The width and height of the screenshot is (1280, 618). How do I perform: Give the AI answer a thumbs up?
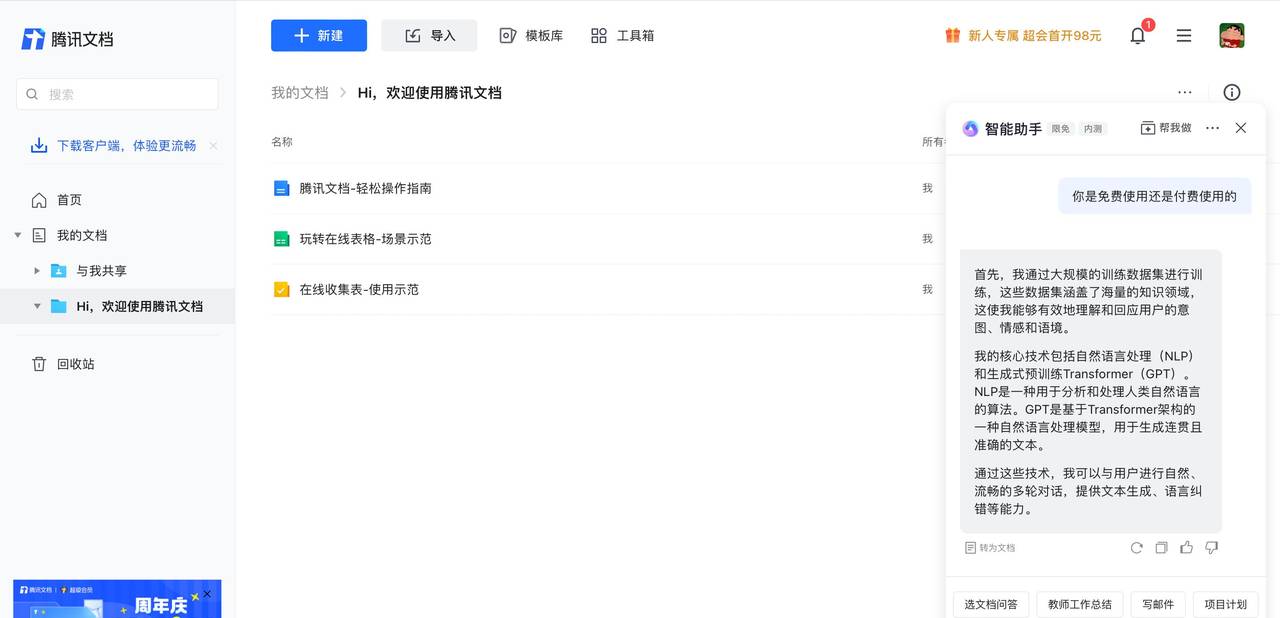[1186, 547]
